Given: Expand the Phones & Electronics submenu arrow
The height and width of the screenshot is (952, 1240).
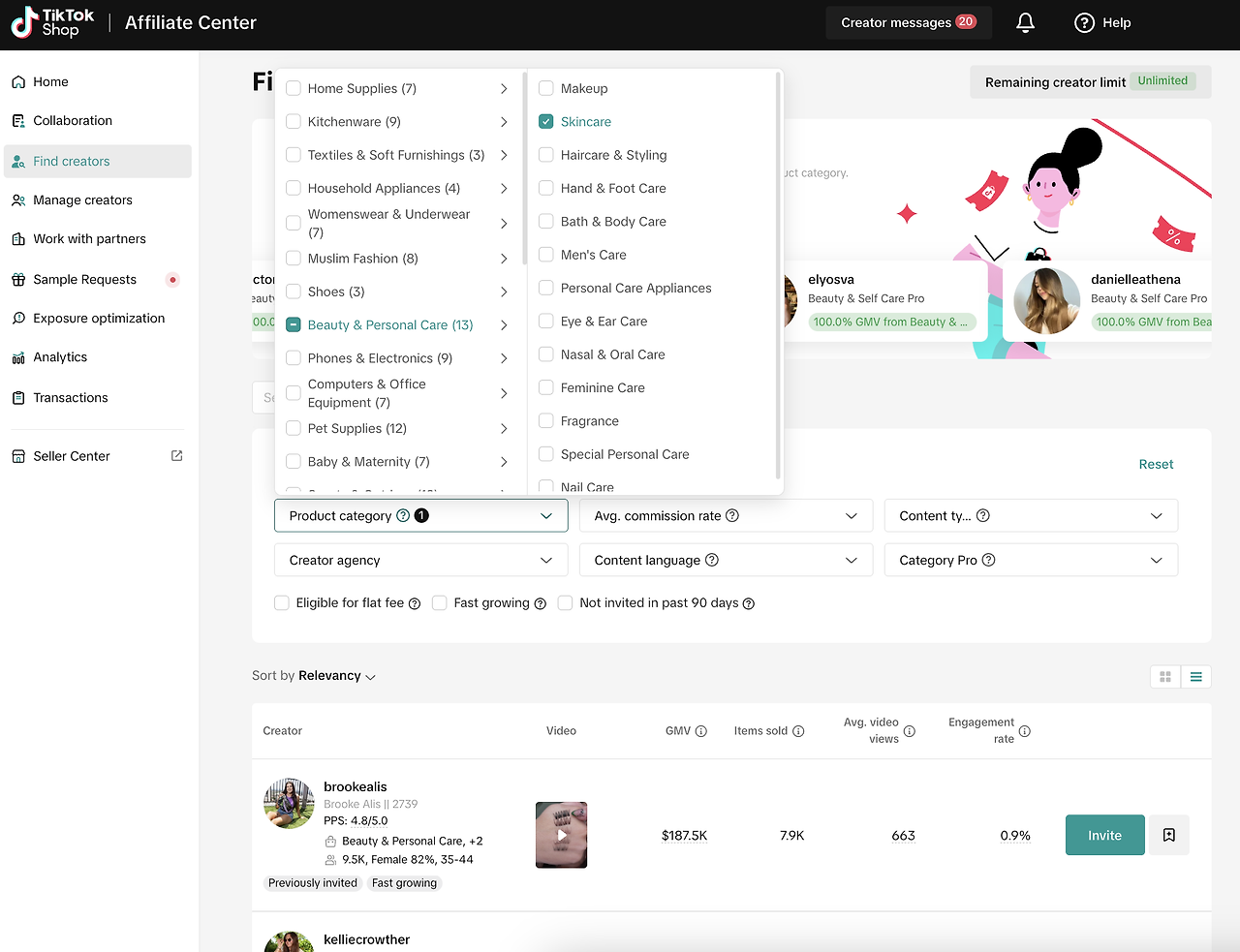Looking at the screenshot, I should tap(504, 358).
